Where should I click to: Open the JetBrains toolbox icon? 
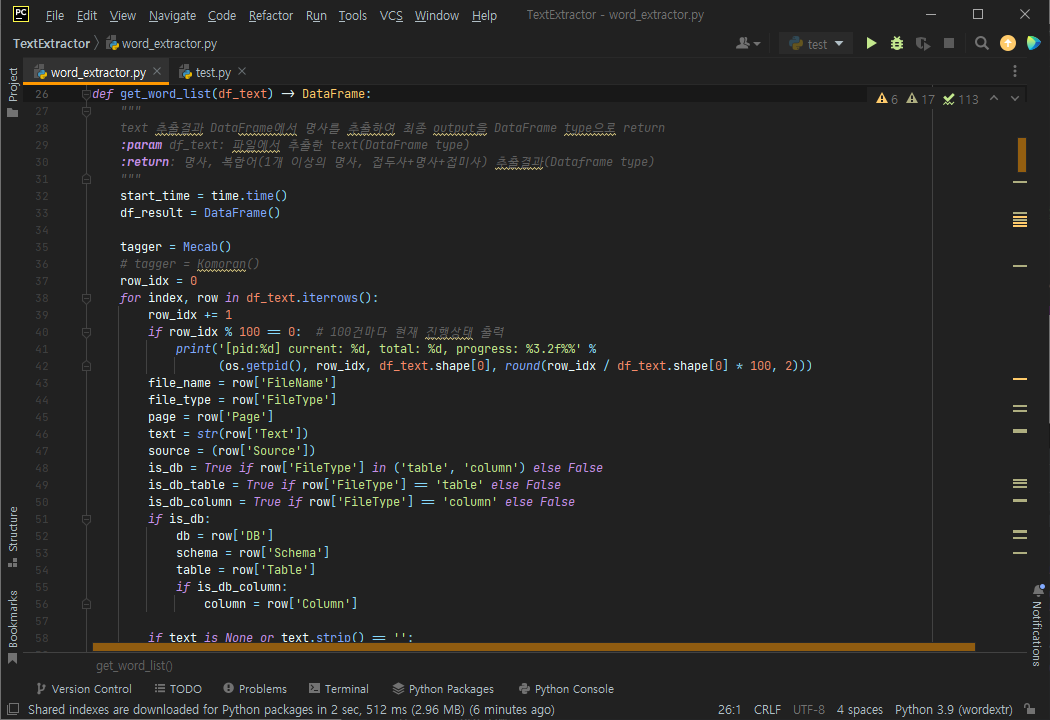[x=1033, y=44]
